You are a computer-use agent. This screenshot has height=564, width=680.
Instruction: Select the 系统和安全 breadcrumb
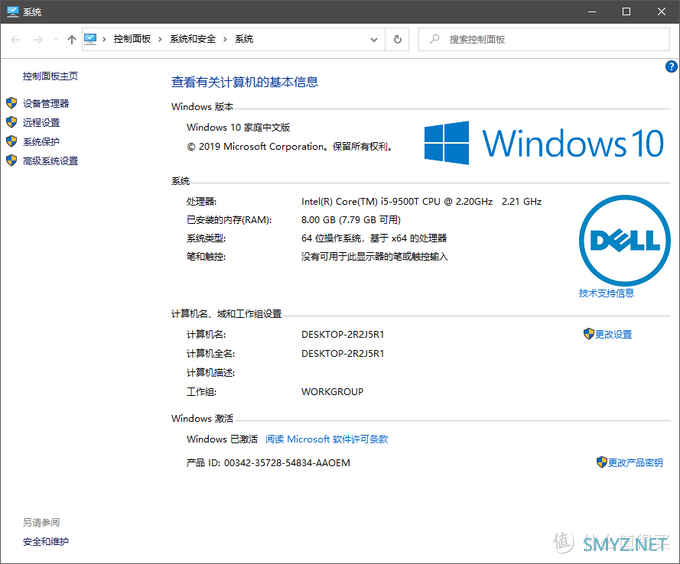pyautogui.click(x=193, y=39)
